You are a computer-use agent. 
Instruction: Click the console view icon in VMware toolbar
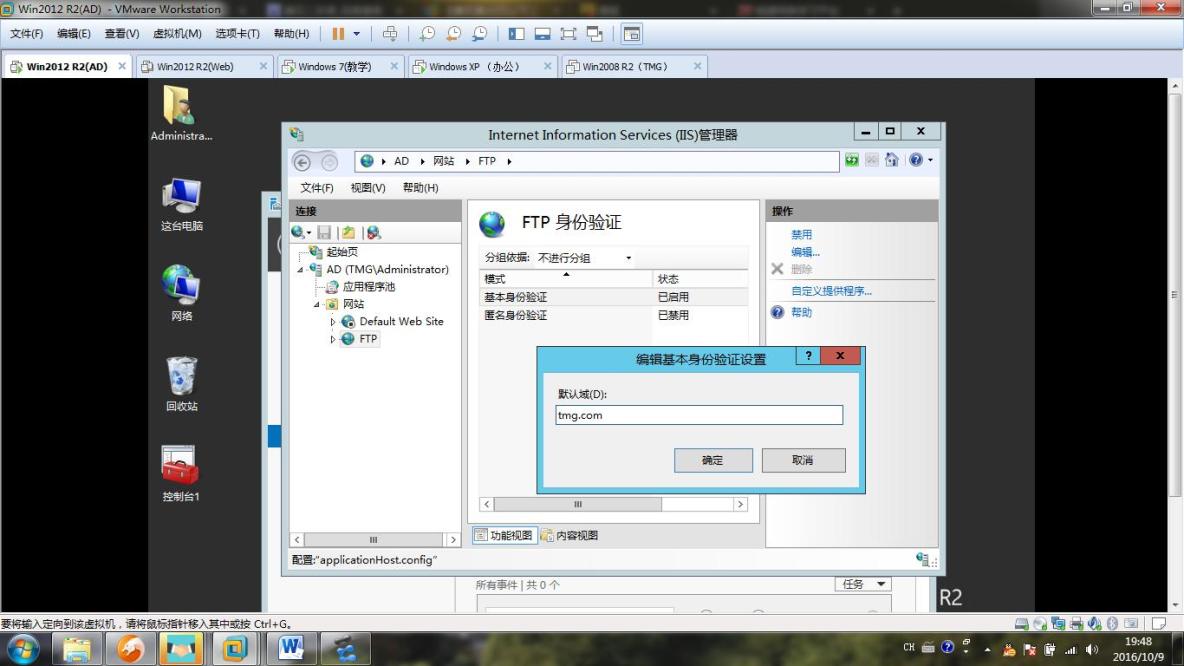[x=631, y=34]
